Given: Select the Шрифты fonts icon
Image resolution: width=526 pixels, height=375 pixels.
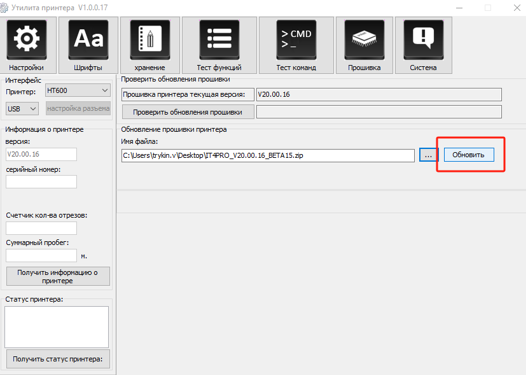Looking at the screenshot, I should click(x=88, y=40).
